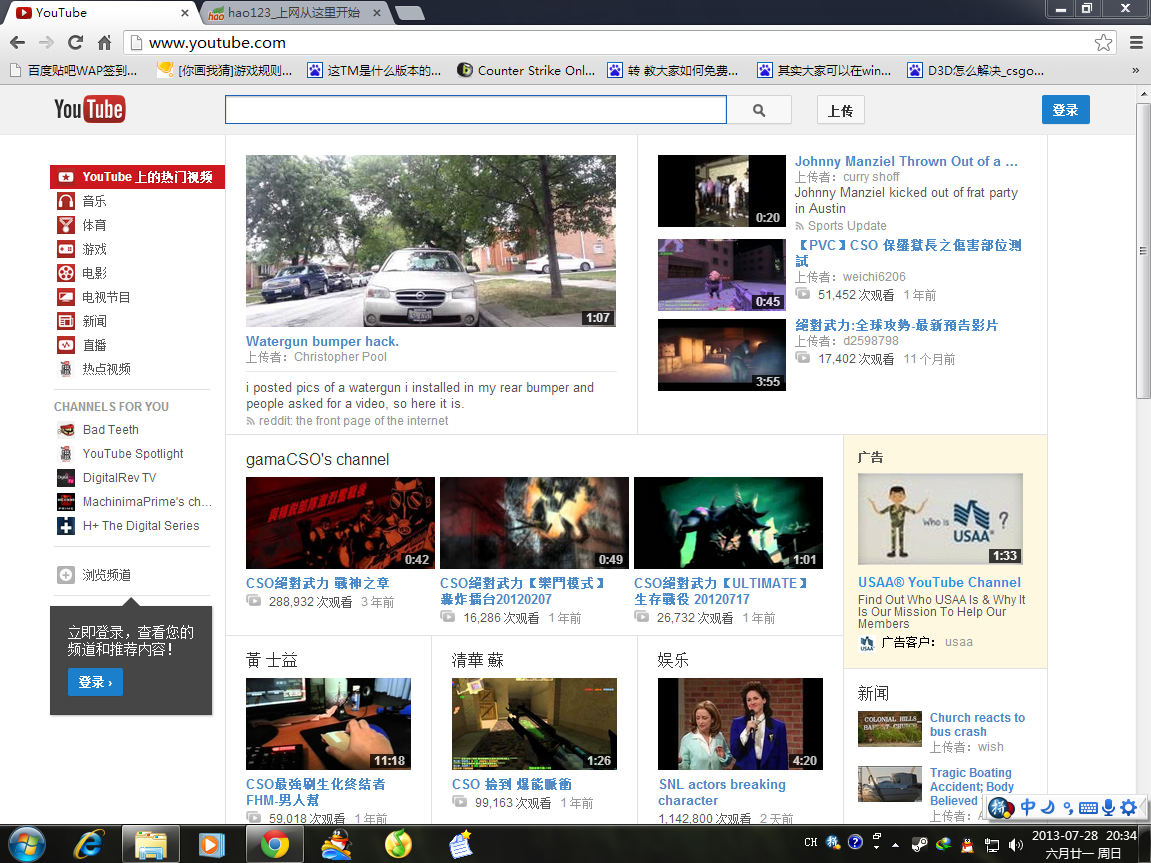Click the 上传 upload button
This screenshot has height=863, width=1151.
(x=840, y=110)
